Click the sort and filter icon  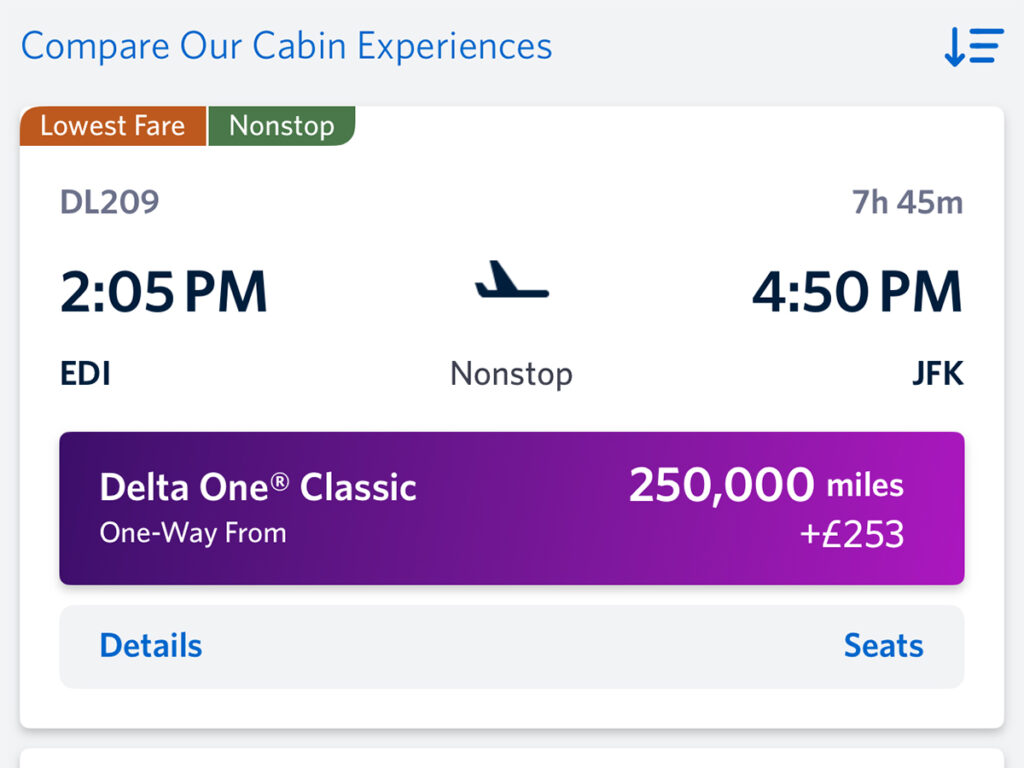[x=971, y=46]
